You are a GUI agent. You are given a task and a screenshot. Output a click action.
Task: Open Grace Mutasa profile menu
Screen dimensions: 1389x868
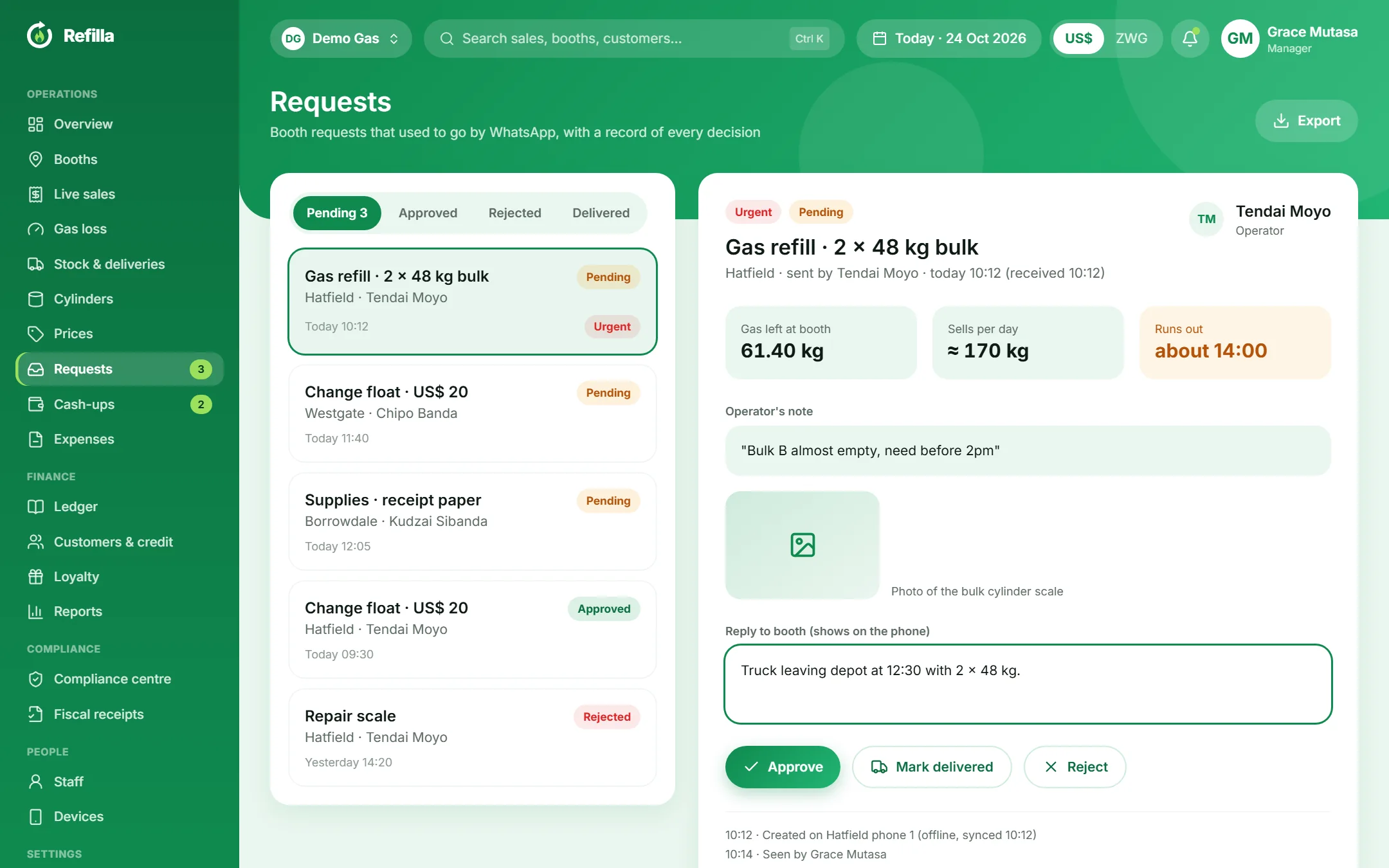click(x=1289, y=39)
